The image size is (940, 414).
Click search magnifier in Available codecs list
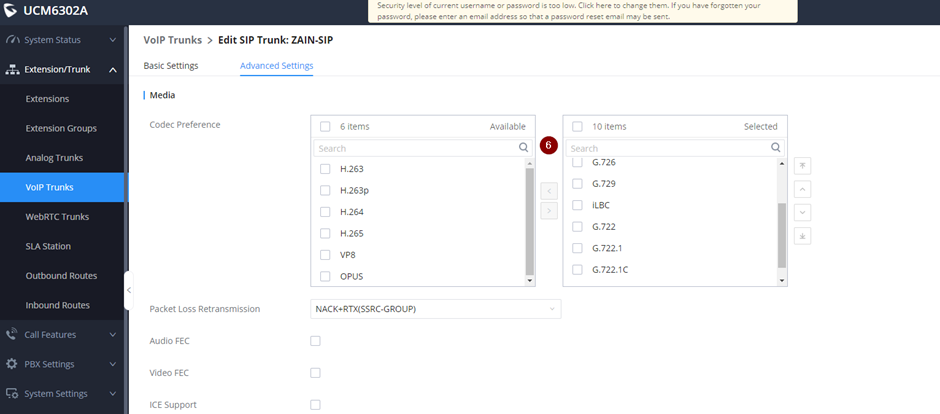tap(524, 147)
